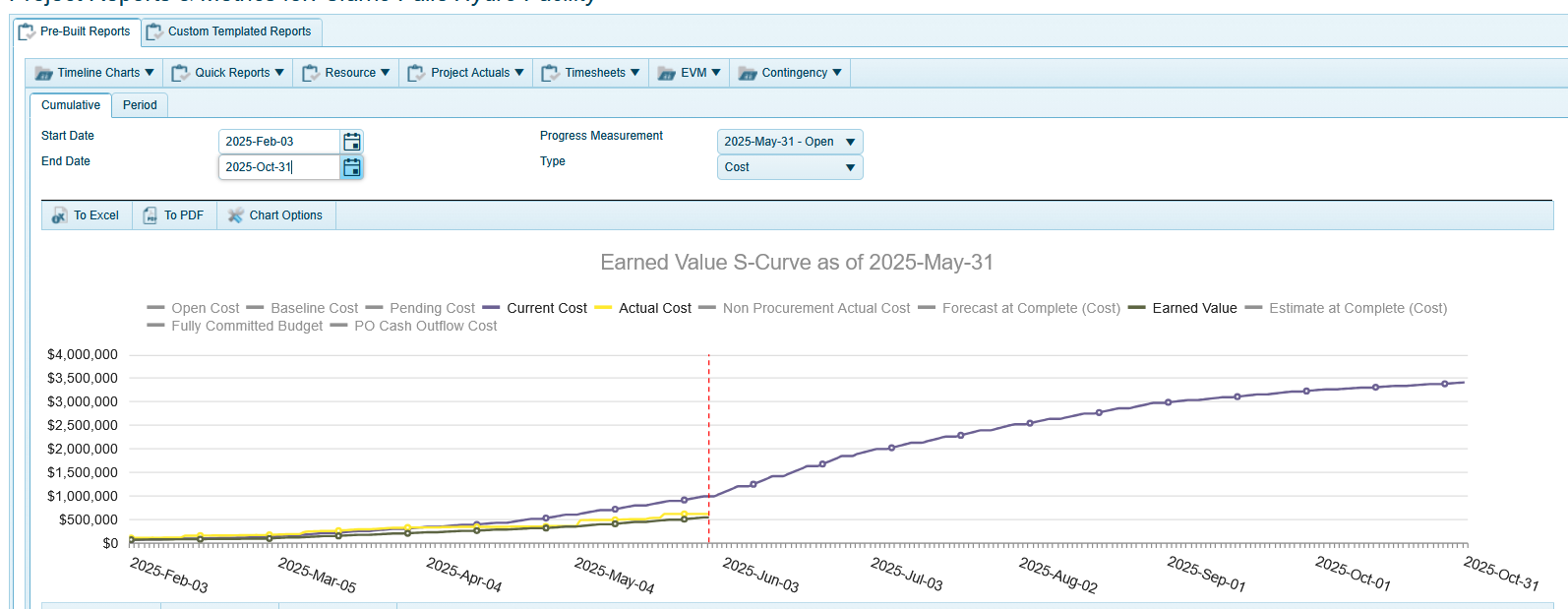Click the Contingency menu icon
Image resolution: width=1568 pixels, height=609 pixels.
[x=748, y=73]
